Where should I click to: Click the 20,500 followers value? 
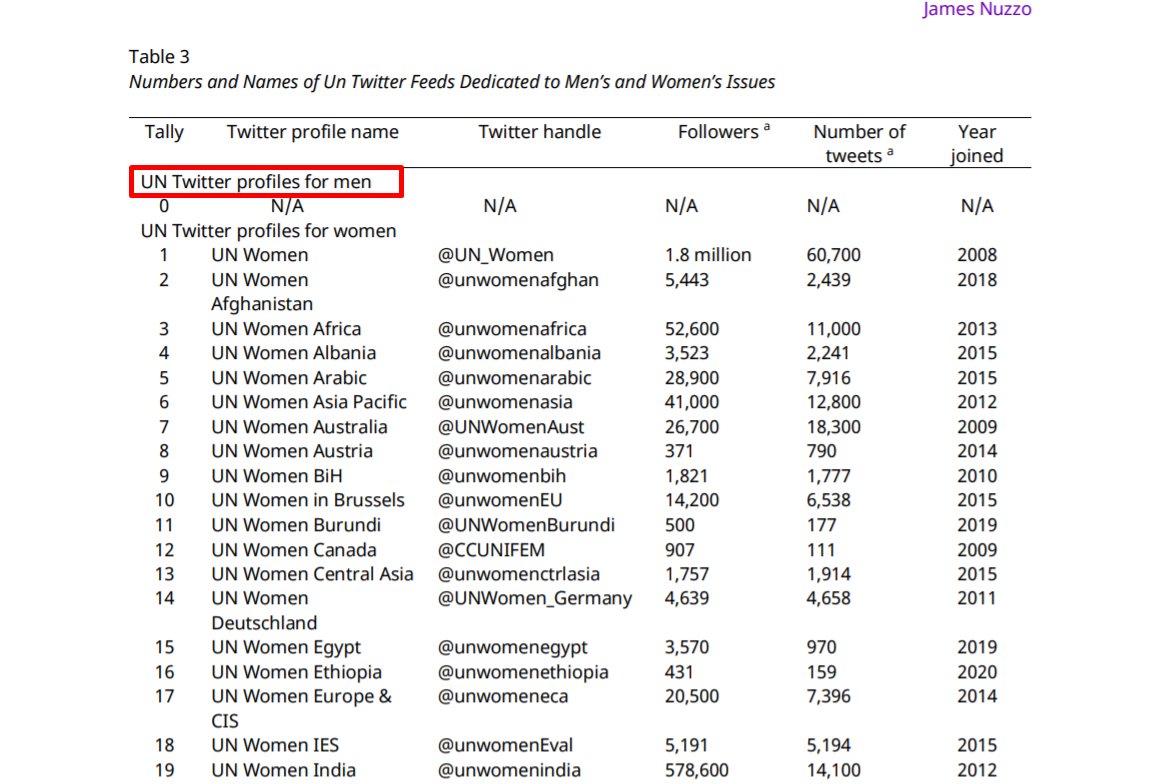point(692,697)
